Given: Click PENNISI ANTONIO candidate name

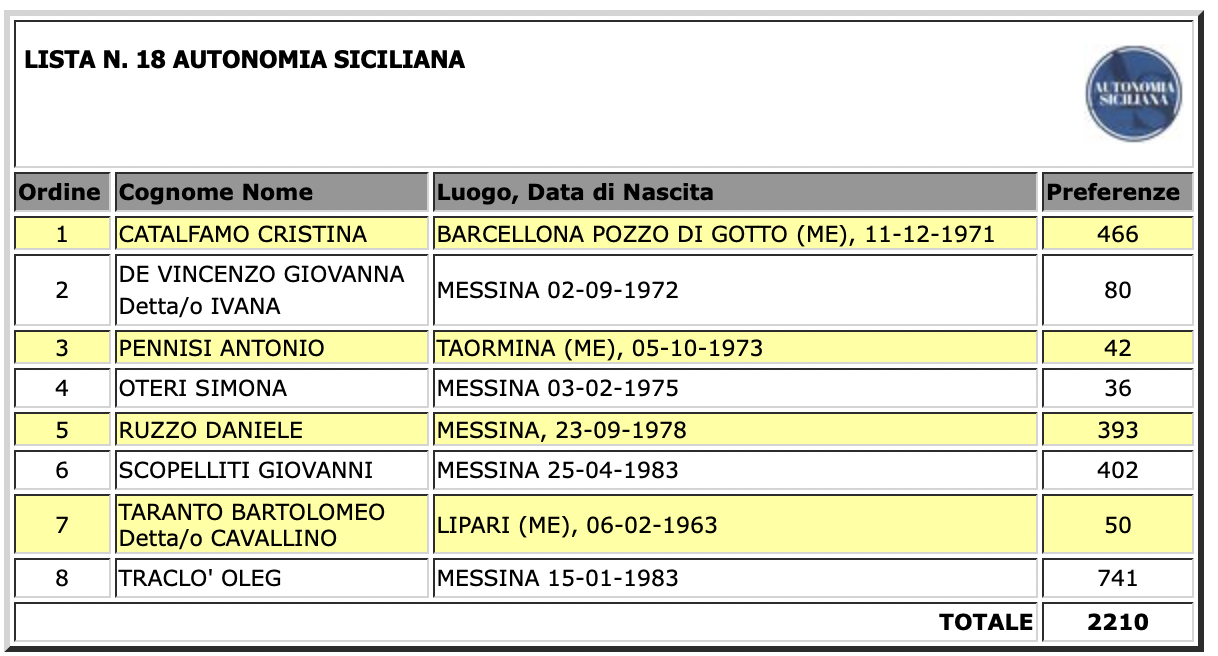Looking at the screenshot, I should point(222,348).
